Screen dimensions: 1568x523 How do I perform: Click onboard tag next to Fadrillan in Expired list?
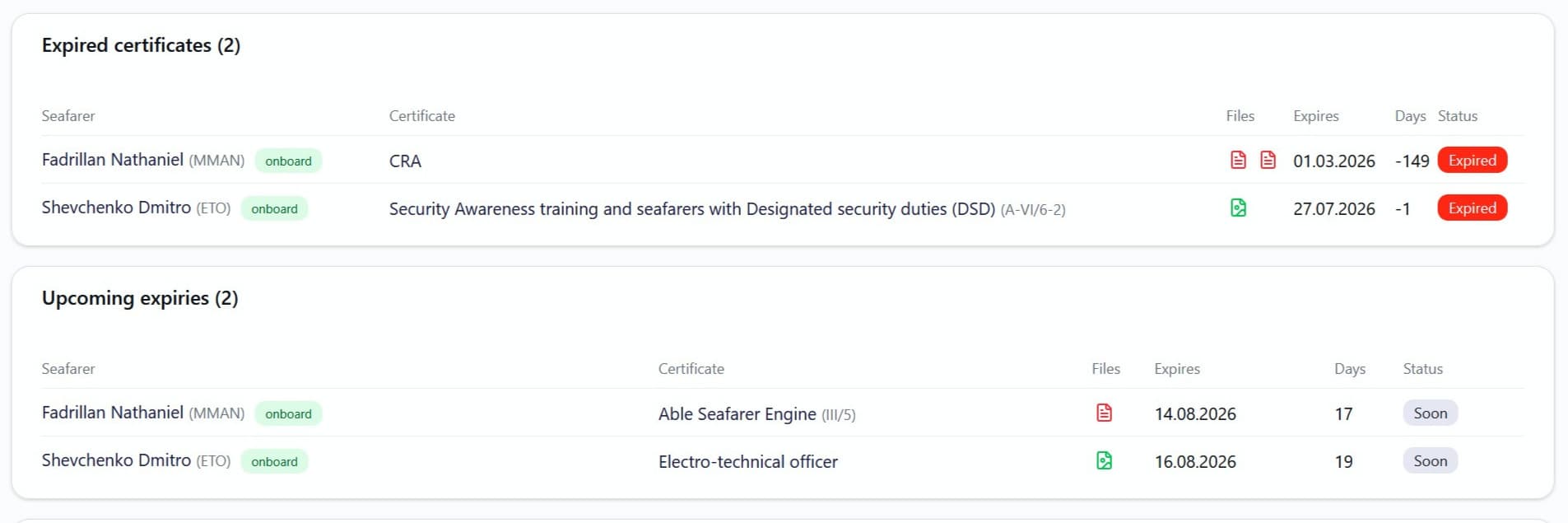288,161
